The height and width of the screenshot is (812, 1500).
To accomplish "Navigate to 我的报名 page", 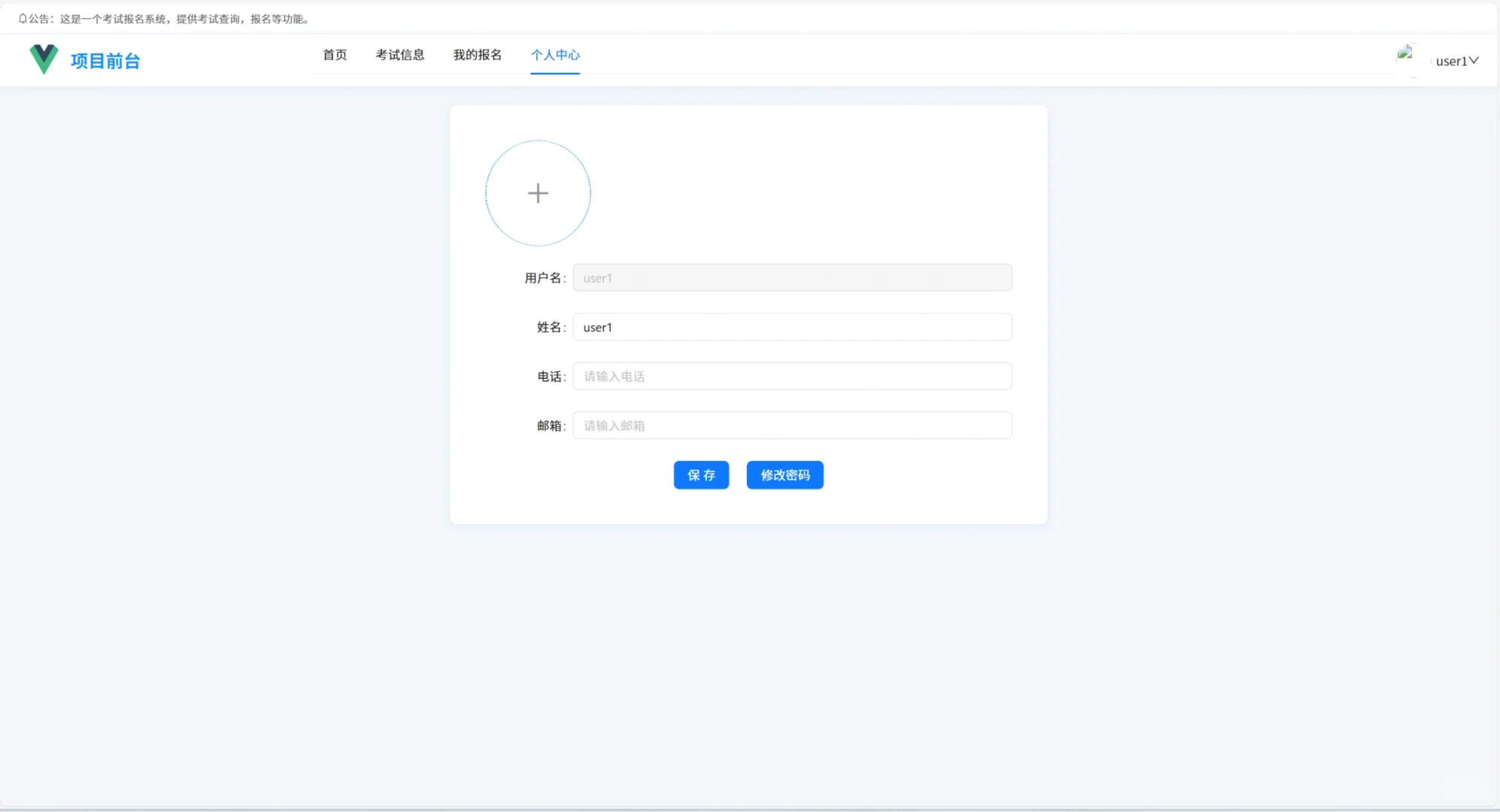I will (x=478, y=55).
